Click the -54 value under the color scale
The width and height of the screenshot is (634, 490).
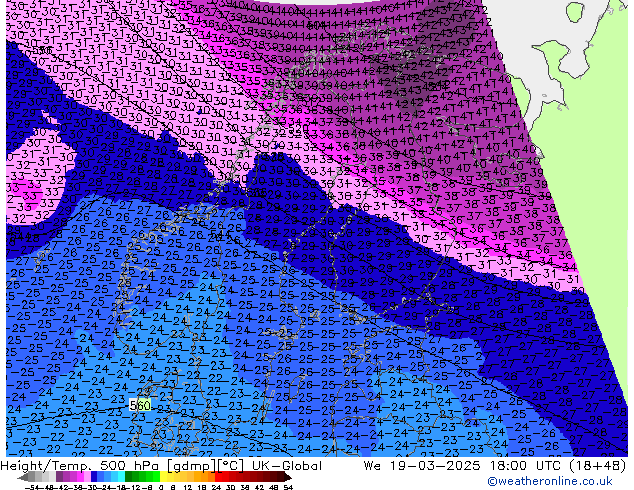tap(32, 487)
